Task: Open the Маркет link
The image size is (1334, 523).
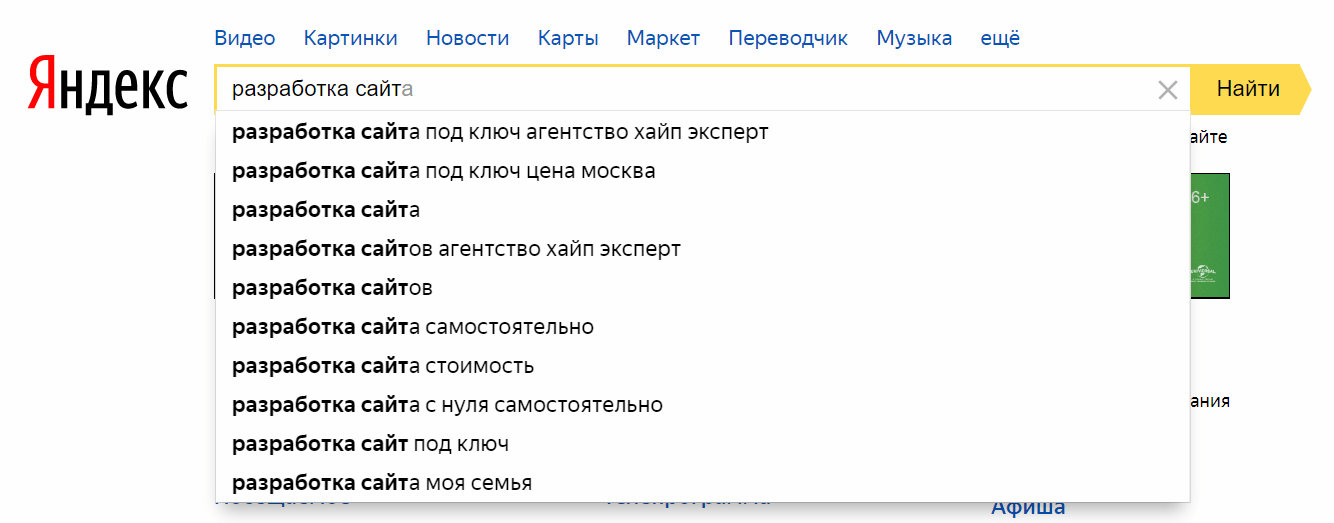Action: 663,38
